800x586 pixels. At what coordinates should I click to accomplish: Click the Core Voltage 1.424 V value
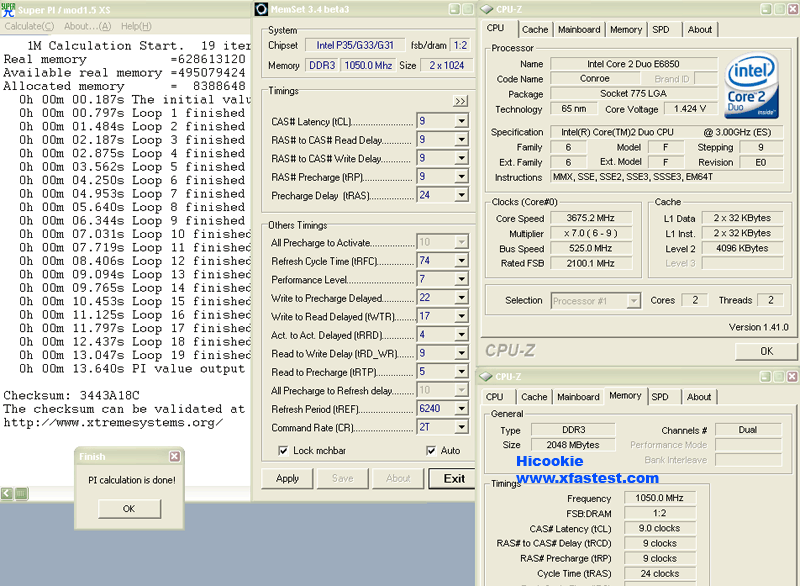click(x=689, y=109)
